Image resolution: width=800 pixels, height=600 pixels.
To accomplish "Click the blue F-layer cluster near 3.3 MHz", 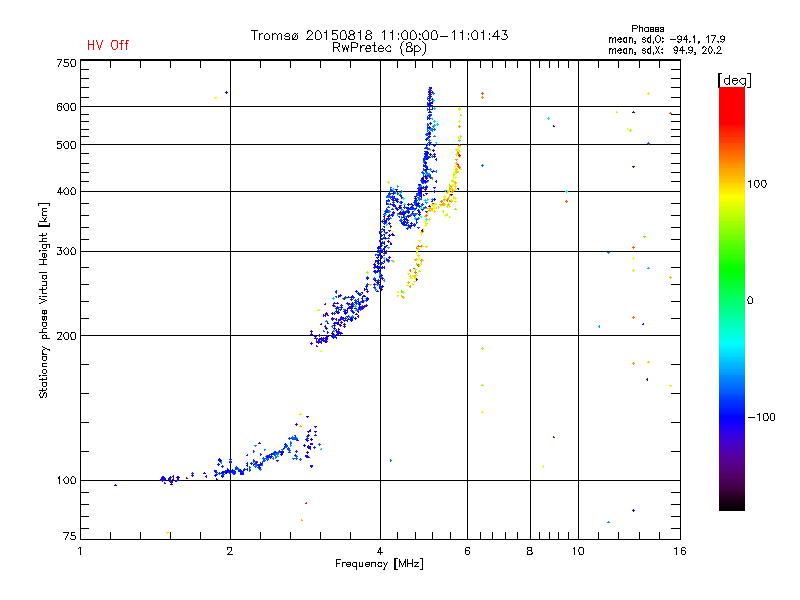I will pyautogui.click(x=339, y=317).
